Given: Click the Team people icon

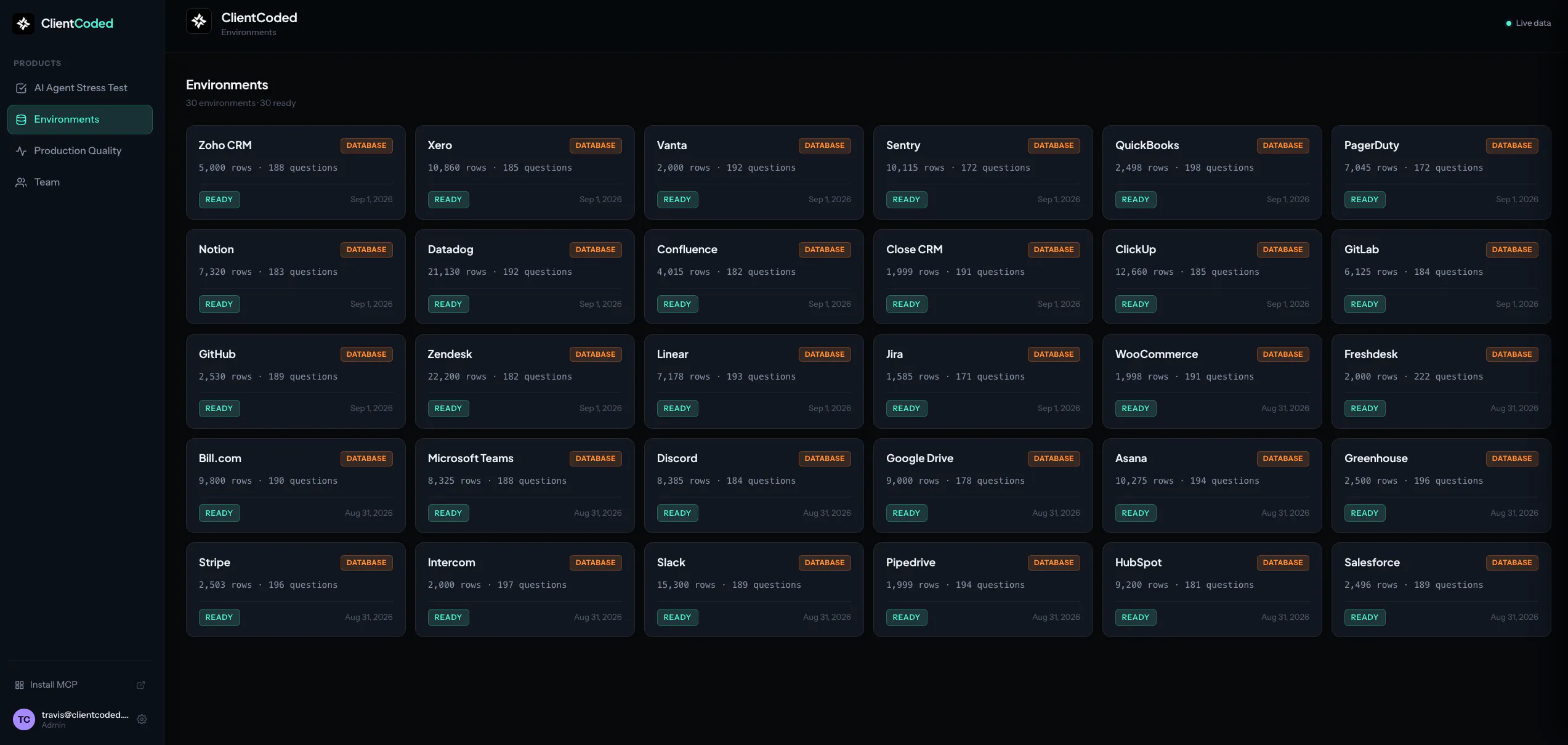Looking at the screenshot, I should click(21, 182).
